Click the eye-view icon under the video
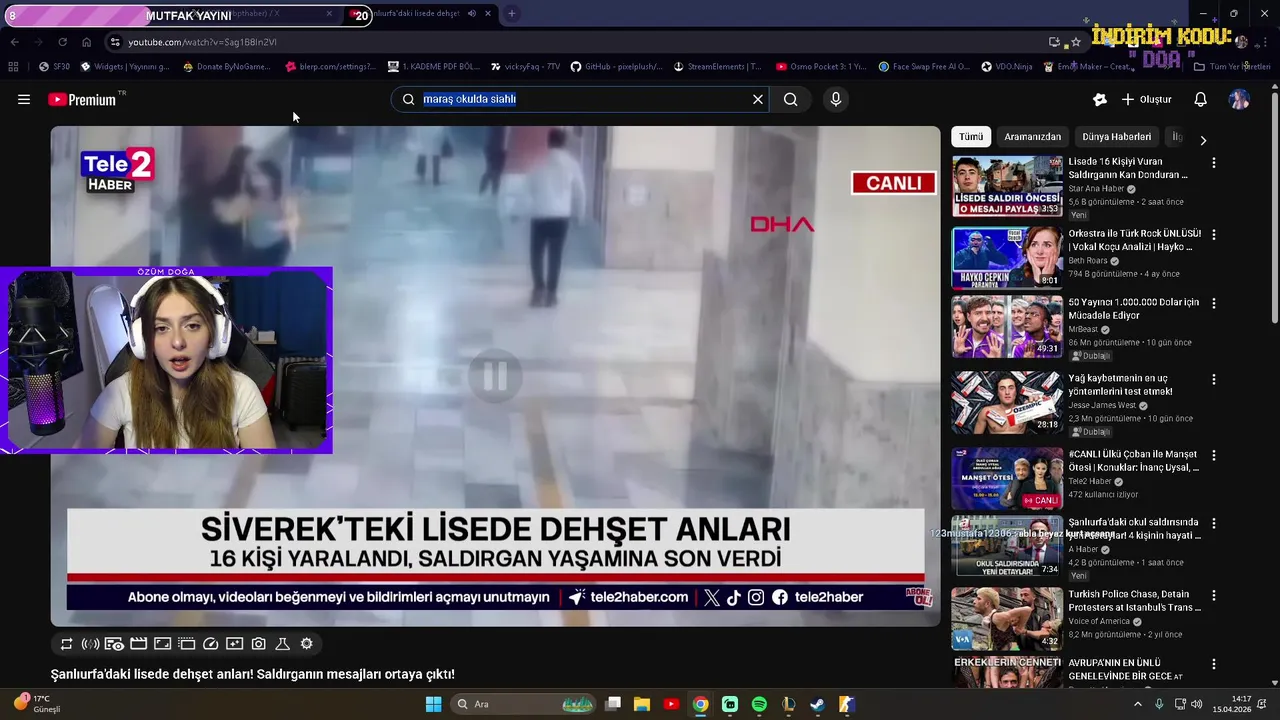 (114, 644)
